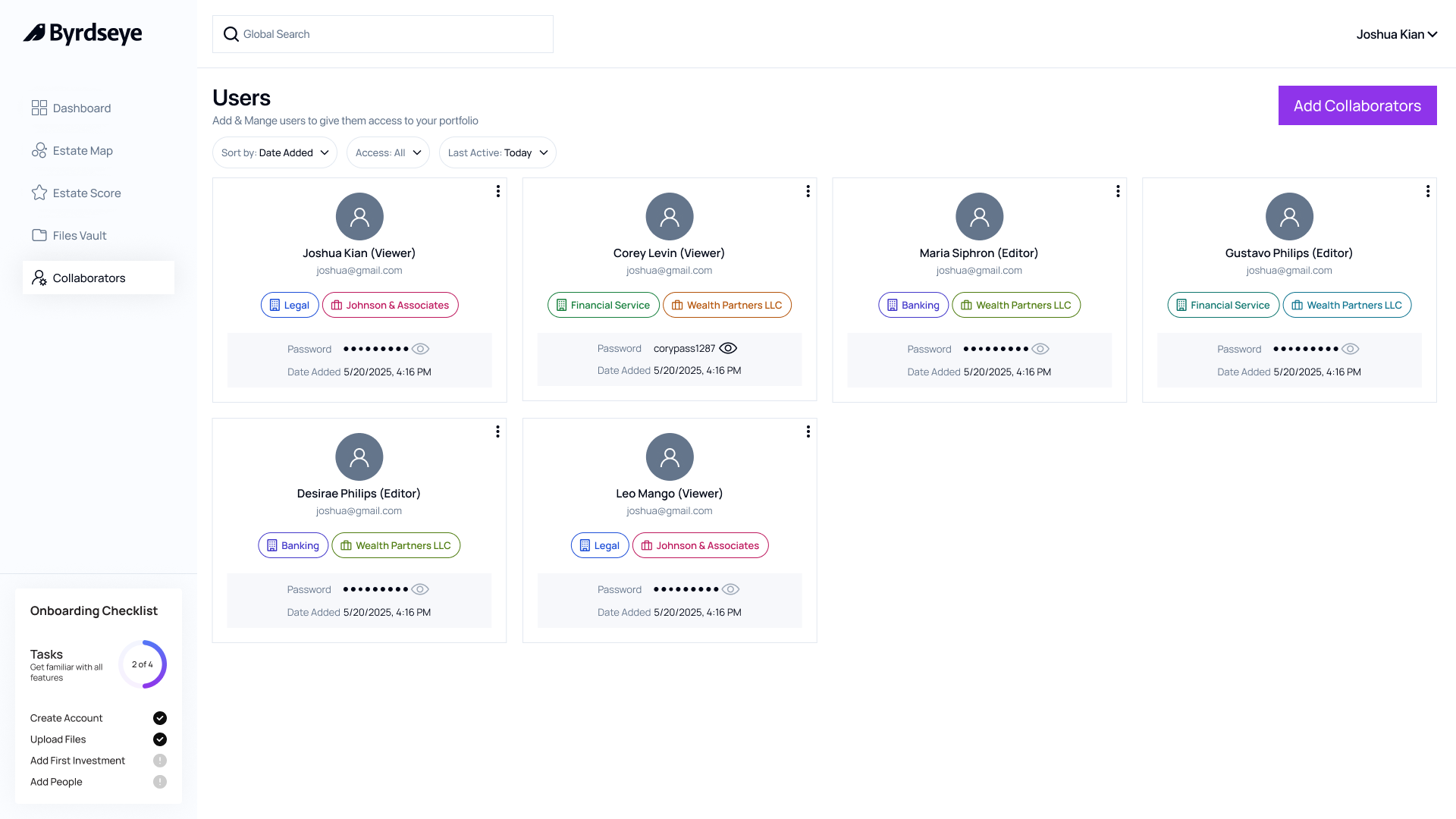
Task: Click Add People pending indicator
Action: tap(160, 782)
